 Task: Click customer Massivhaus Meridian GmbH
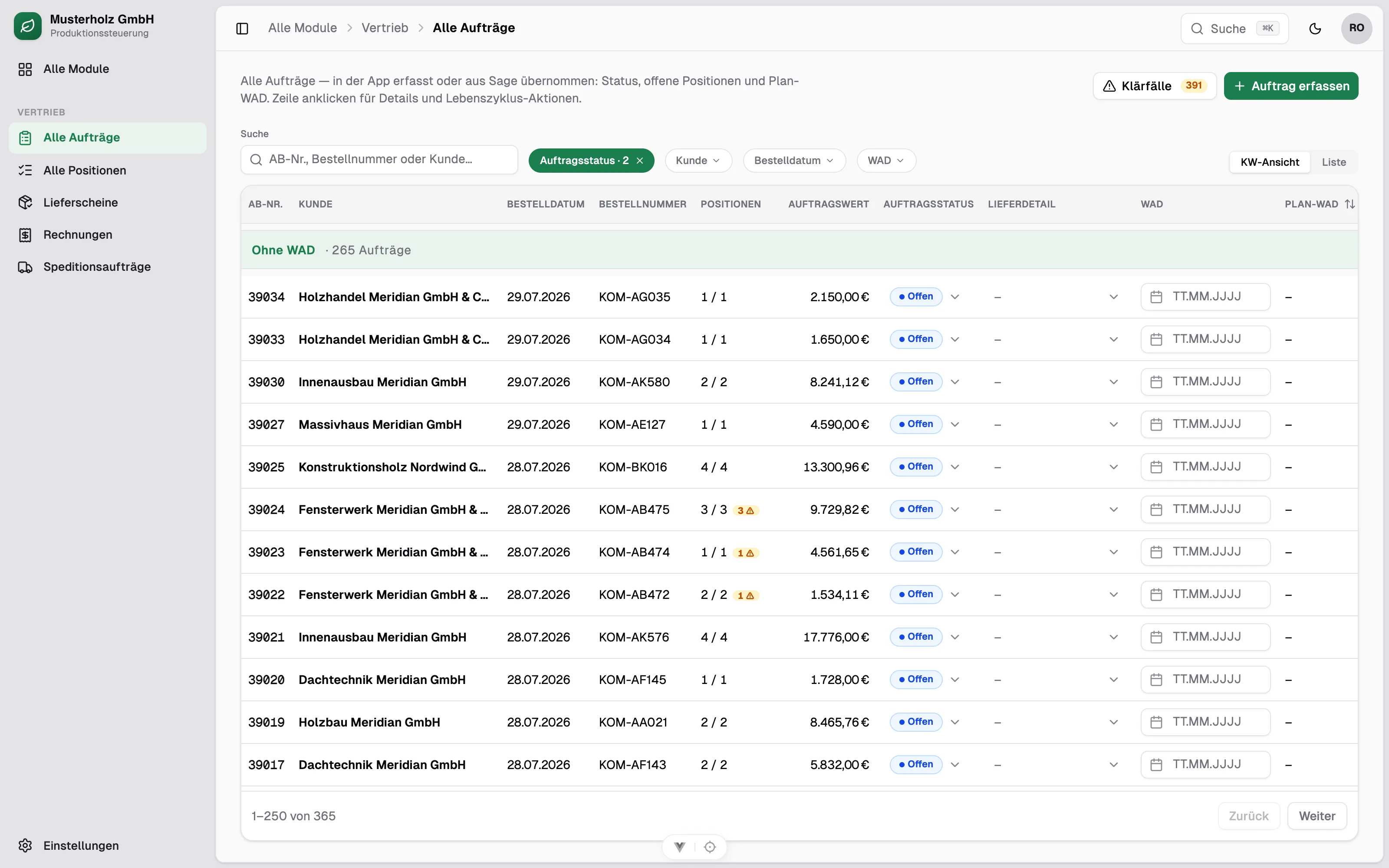click(x=380, y=425)
